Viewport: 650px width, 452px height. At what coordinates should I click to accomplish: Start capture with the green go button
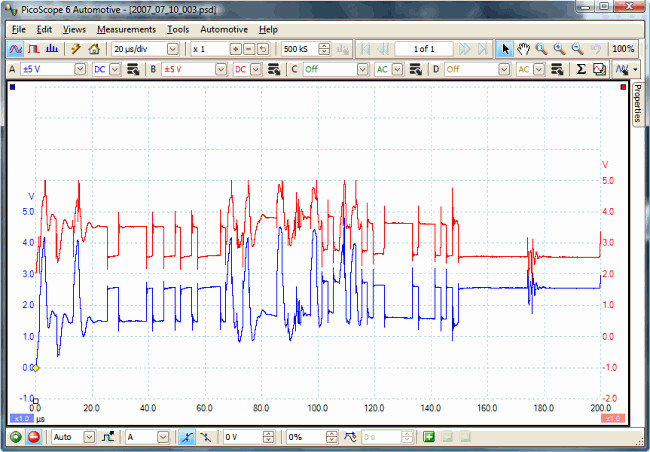click(x=15, y=437)
